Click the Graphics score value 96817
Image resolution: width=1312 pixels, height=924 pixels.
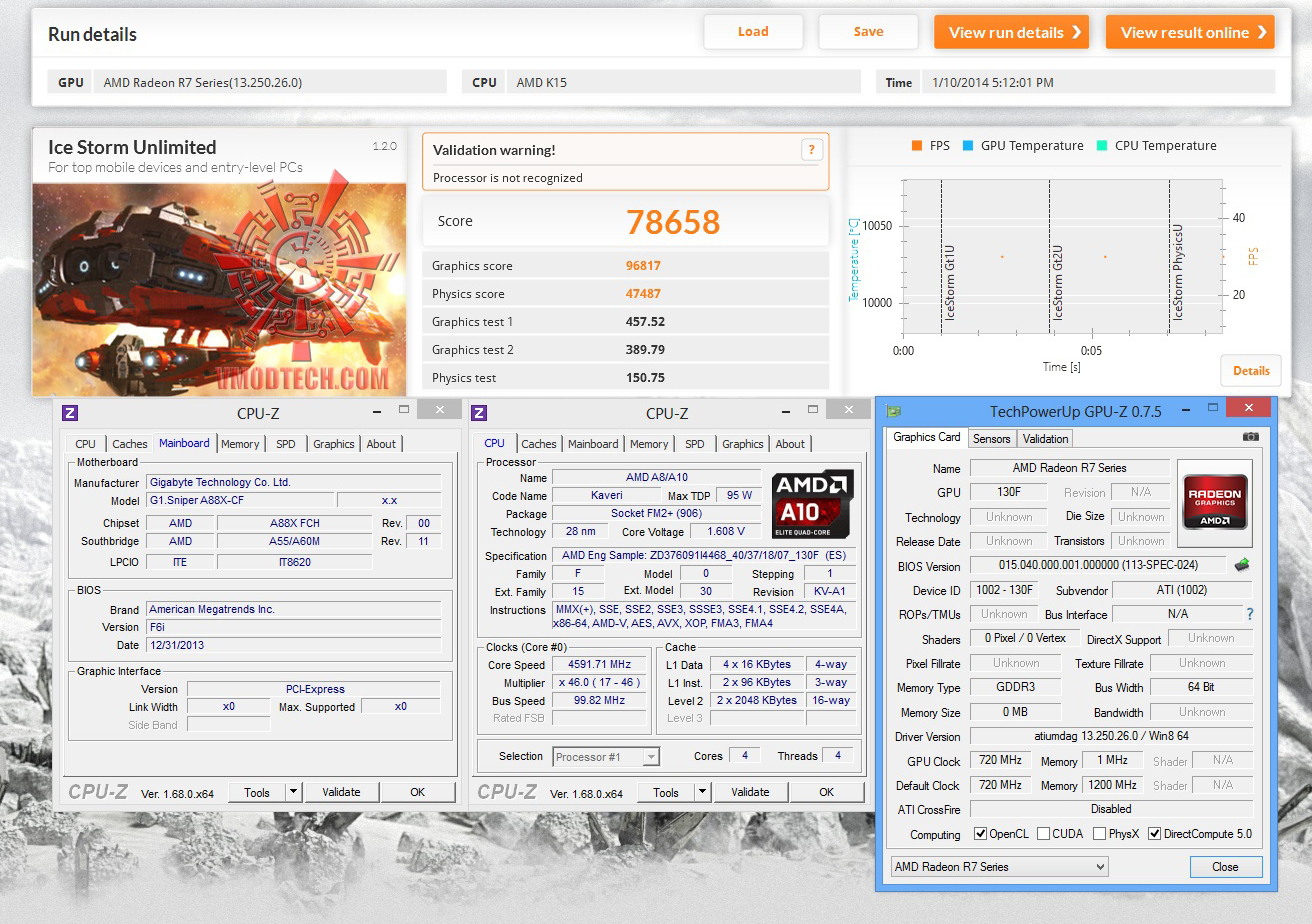643,266
